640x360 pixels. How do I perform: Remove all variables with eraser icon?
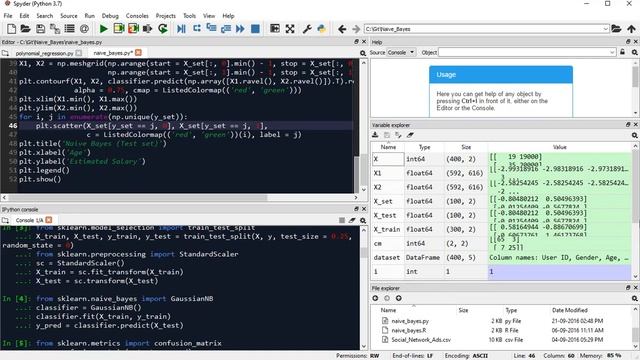[410, 135]
